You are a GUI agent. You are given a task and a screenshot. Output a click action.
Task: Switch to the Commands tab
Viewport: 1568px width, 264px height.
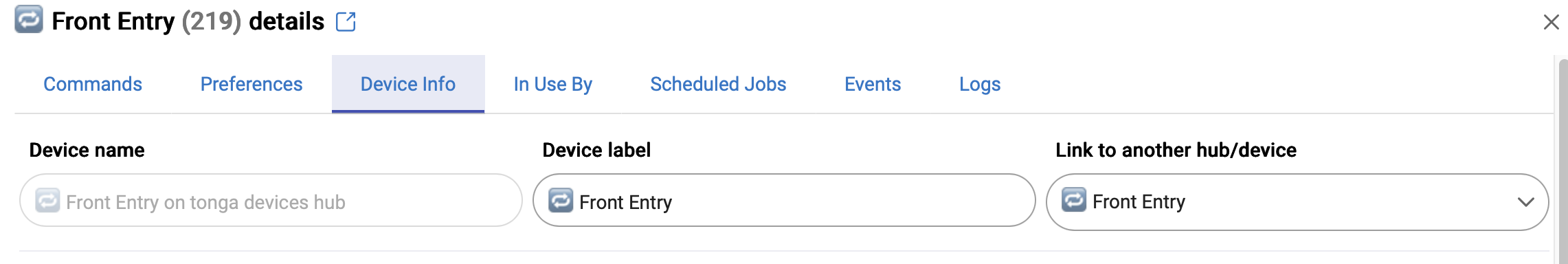(93, 84)
